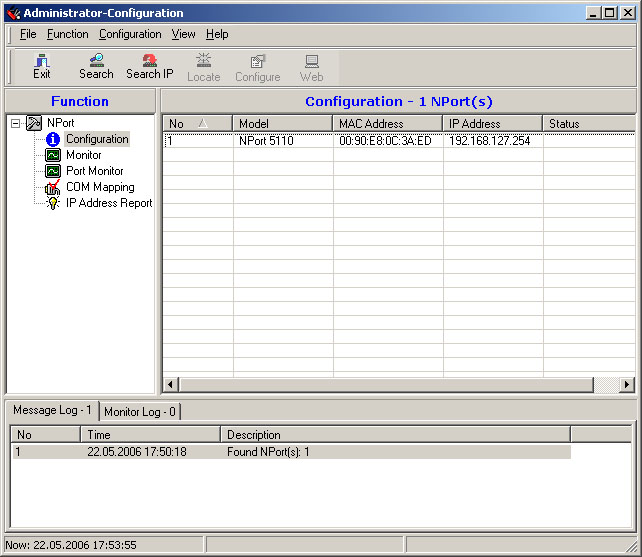This screenshot has height=557, width=642.
Task: Switch to the Monitor Log tab
Action: (139, 411)
